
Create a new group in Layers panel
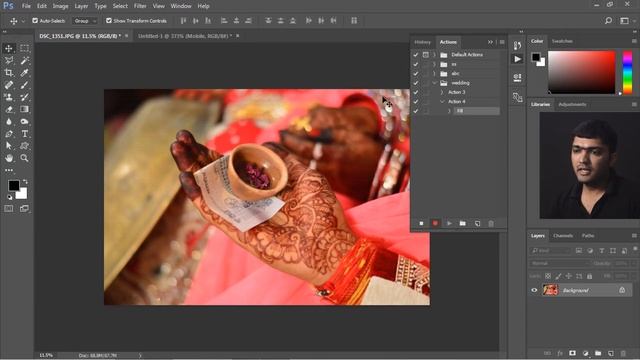(598, 353)
